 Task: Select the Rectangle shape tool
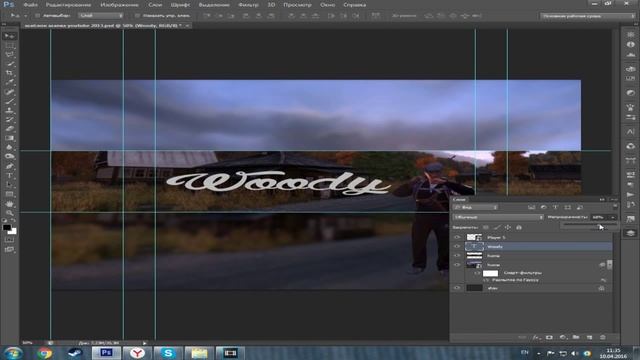(x=9, y=194)
